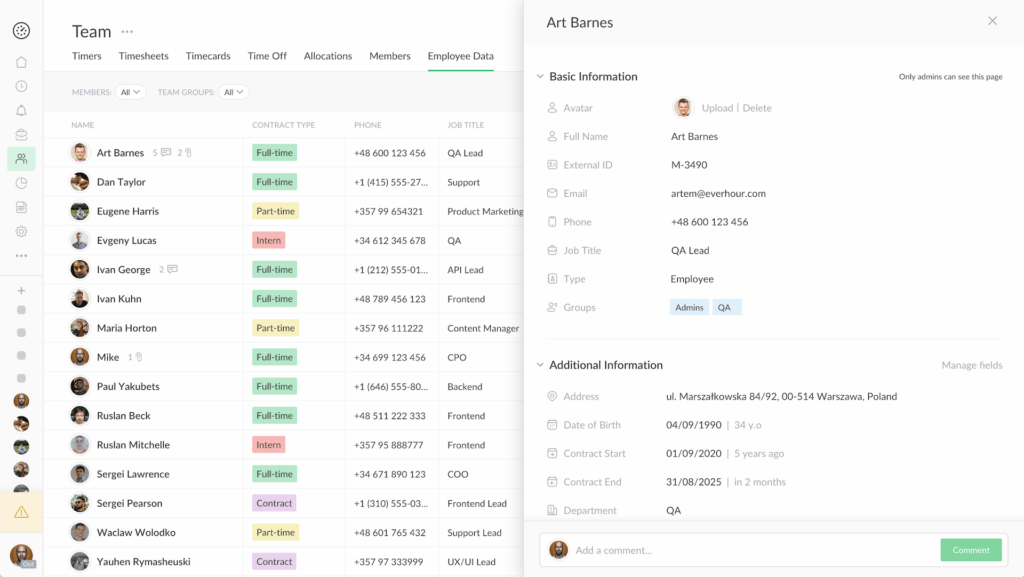
Task: Click the Manage fields link
Action: pyautogui.click(x=971, y=365)
